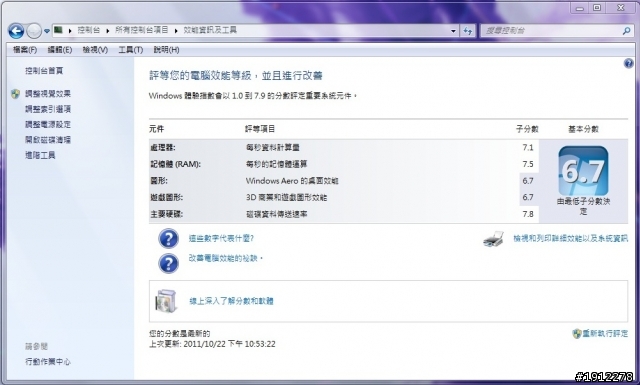The width and height of the screenshot is (640, 385).
Task: Click the 7.1 processor subscore
Action: [528, 148]
